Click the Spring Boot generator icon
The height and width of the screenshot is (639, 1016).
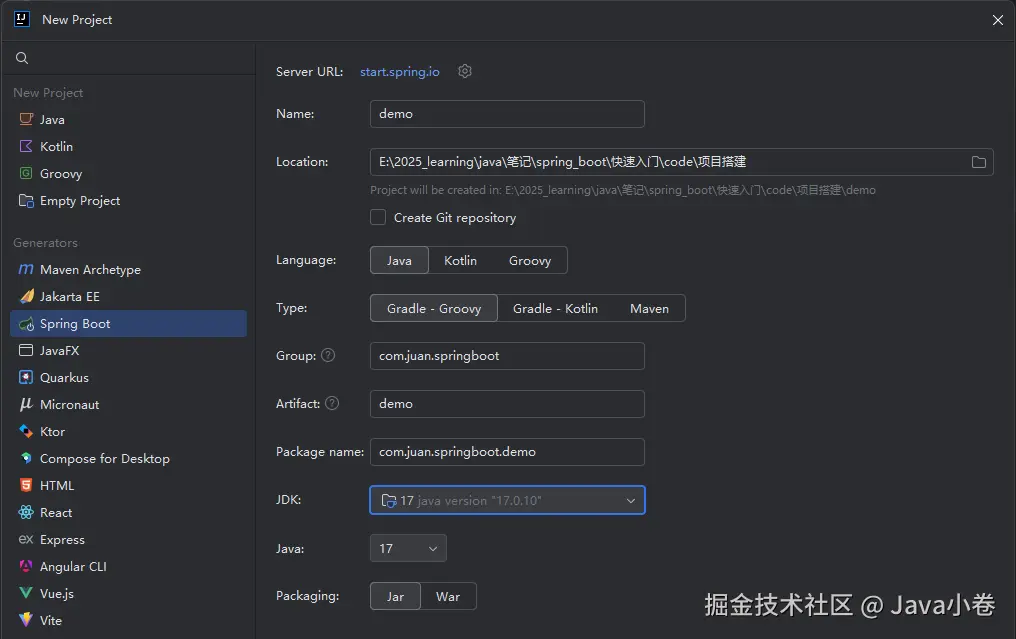pos(26,323)
